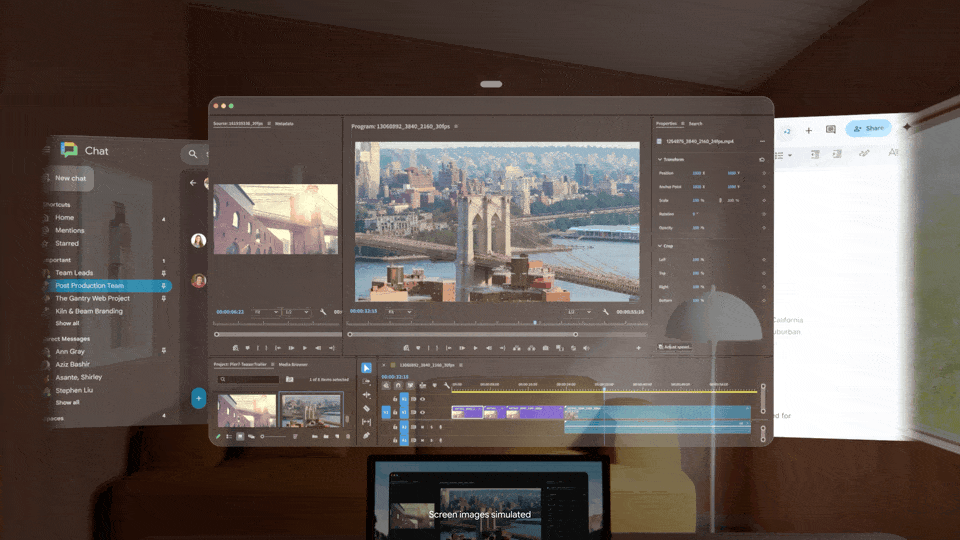Toggle timeline Linked Selection icon
The height and width of the screenshot is (540, 960).
[410, 385]
